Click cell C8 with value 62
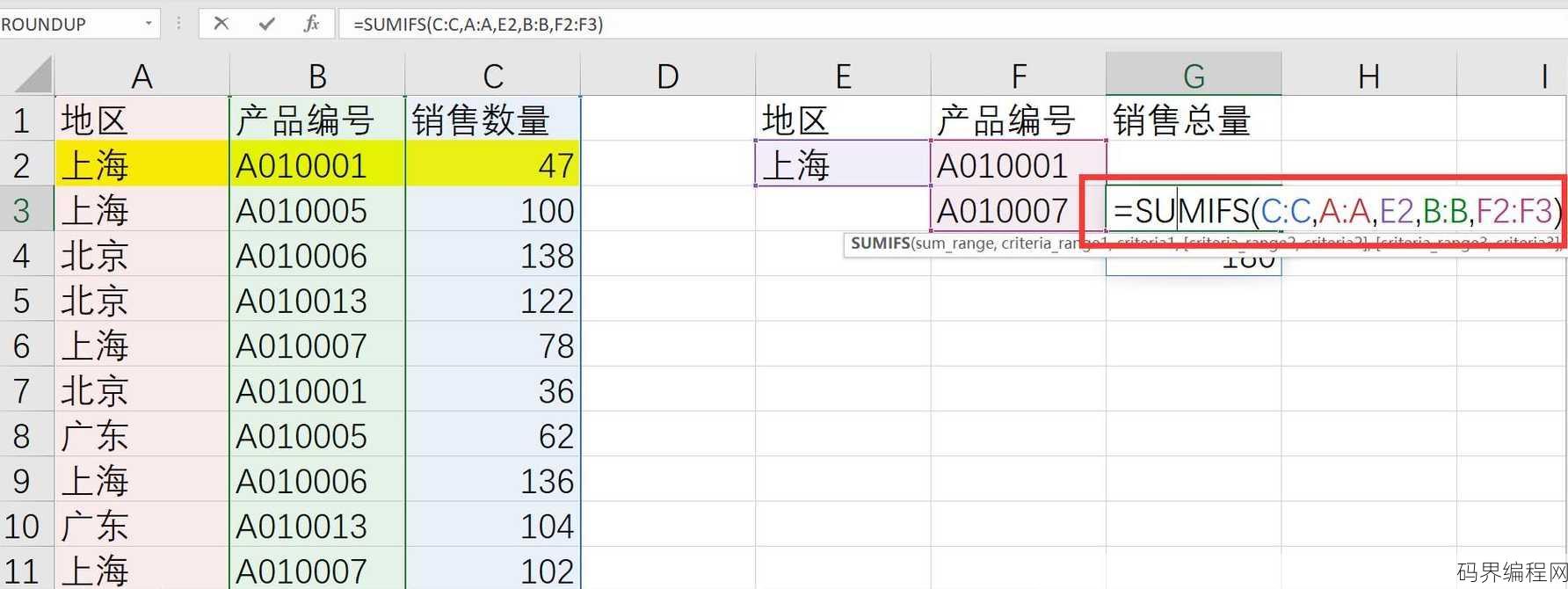1568x589 pixels. coord(493,436)
